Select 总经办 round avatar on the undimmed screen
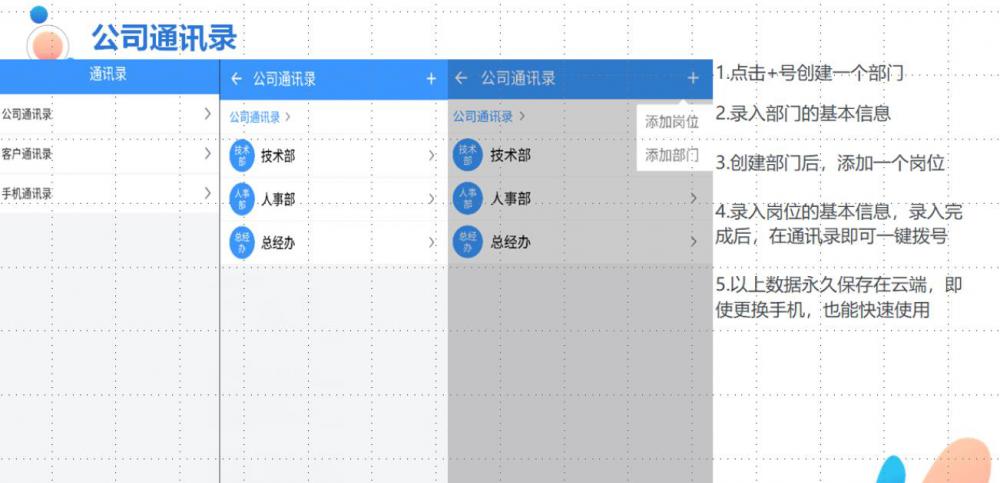 pyautogui.click(x=242, y=243)
